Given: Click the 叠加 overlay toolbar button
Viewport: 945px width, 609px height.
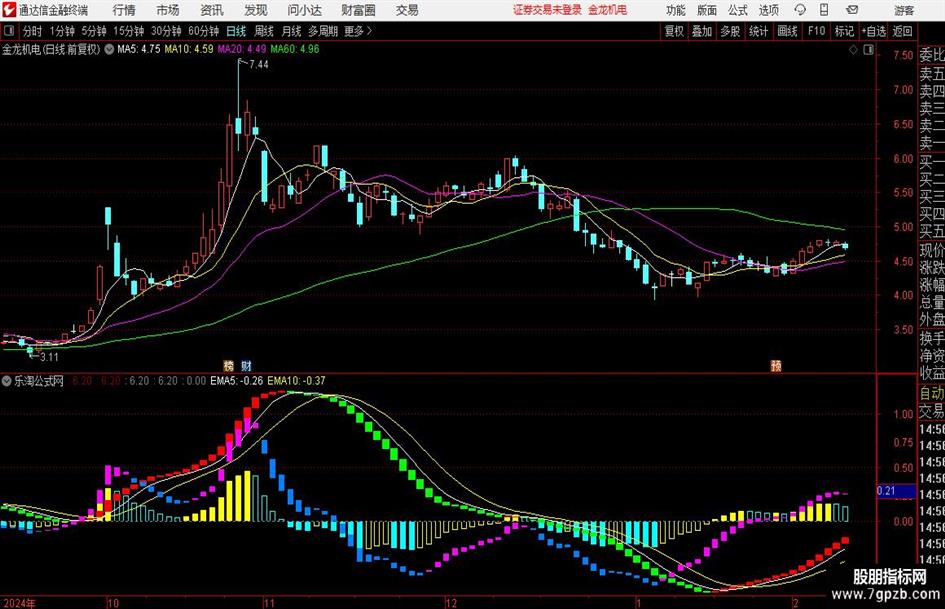Looking at the screenshot, I should pos(702,31).
